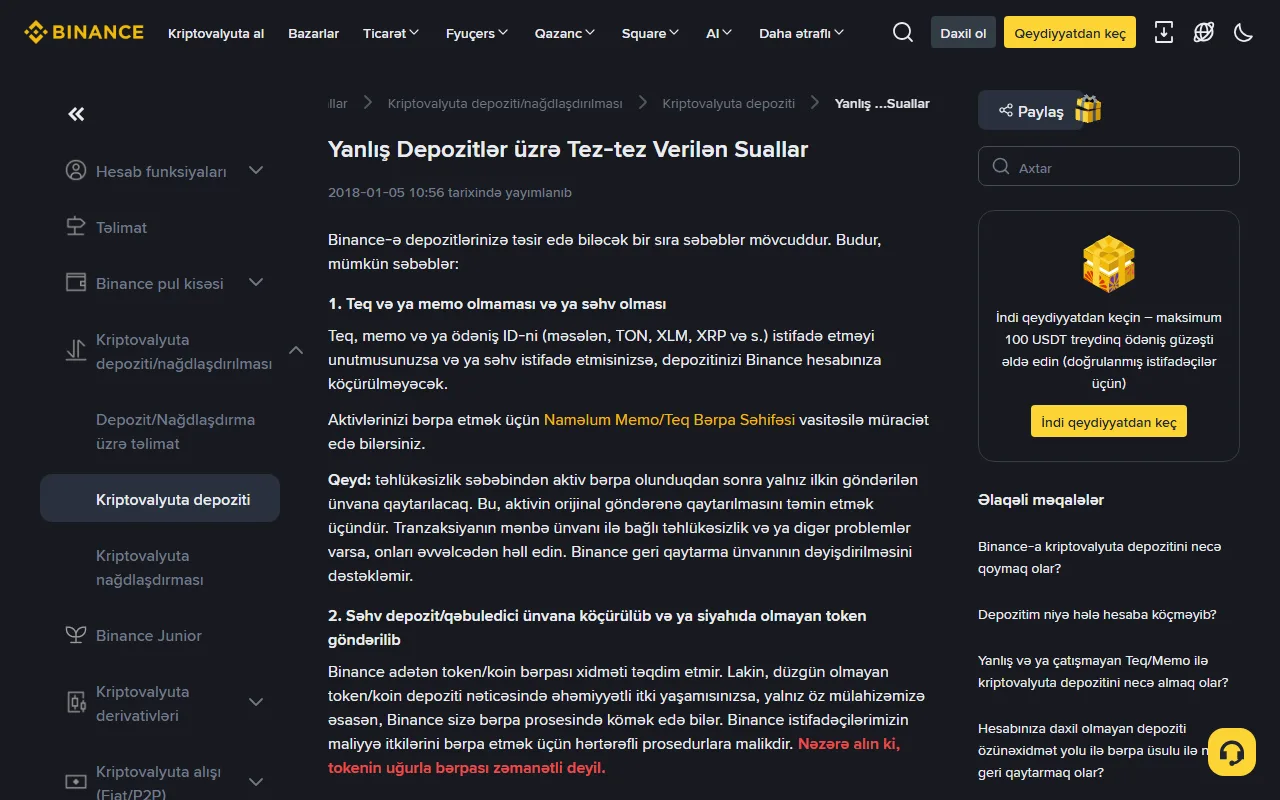1280x800 pixels.
Task: Click heading 1. Teq və ya memo olmaması
Action: (x=497, y=303)
